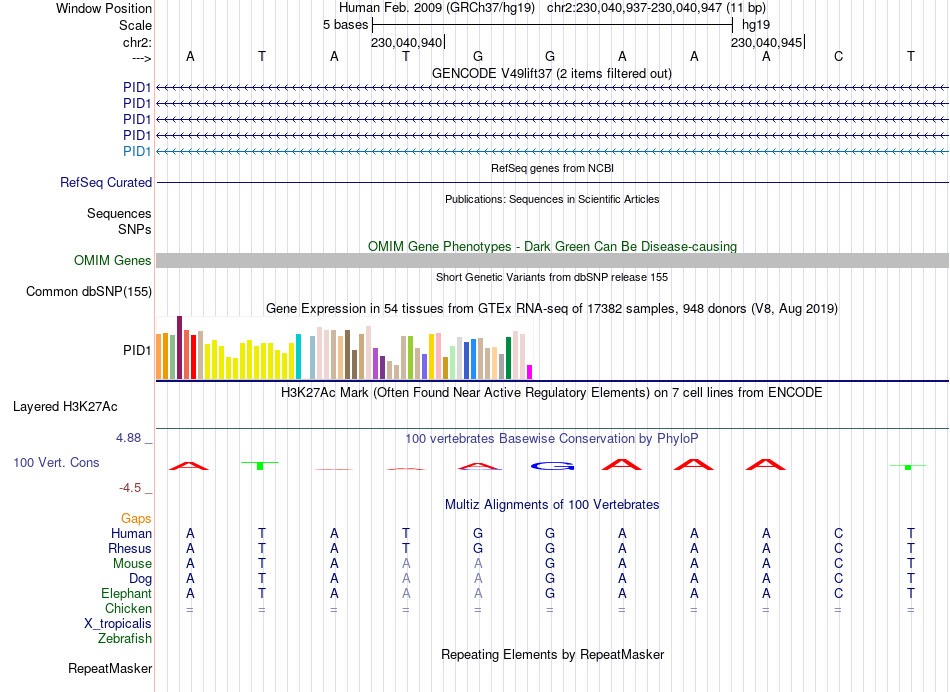The height and width of the screenshot is (692, 950).
Task: Open 'Short Genetic Variants from dbSNP release 155' title
Action: tap(552, 277)
